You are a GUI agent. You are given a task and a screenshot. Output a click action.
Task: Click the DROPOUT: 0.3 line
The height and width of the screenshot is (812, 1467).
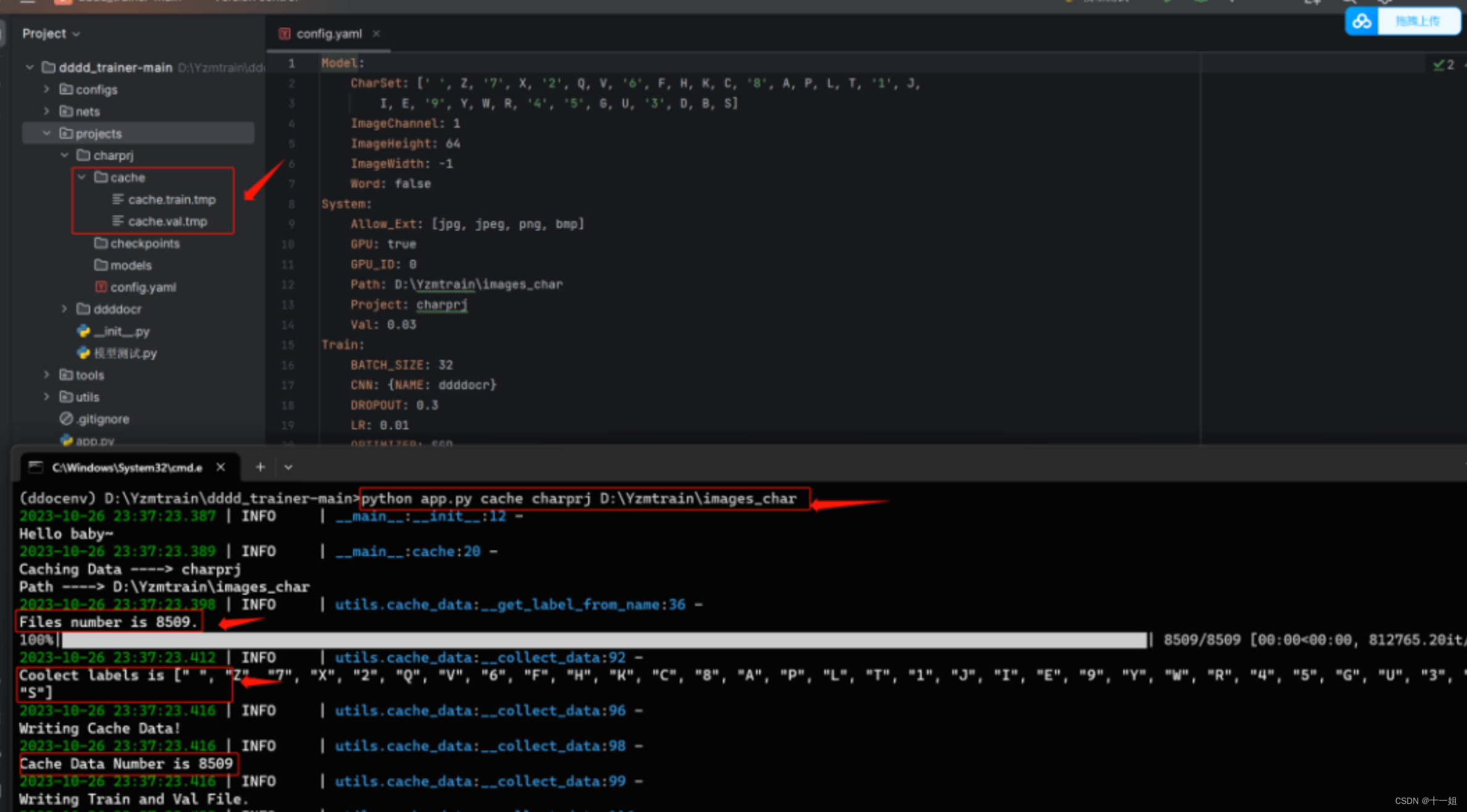394,405
